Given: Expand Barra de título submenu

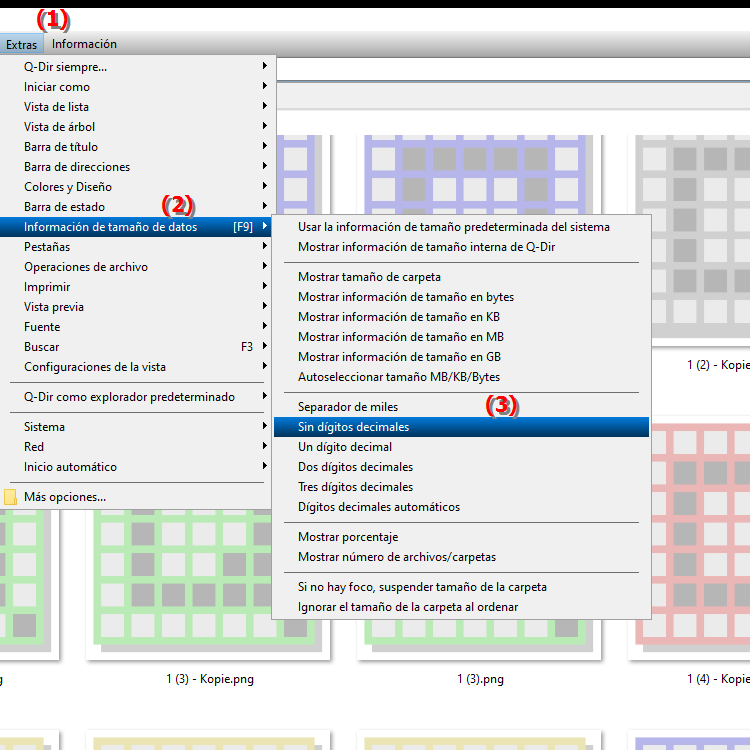Looking at the screenshot, I should coord(137,147).
